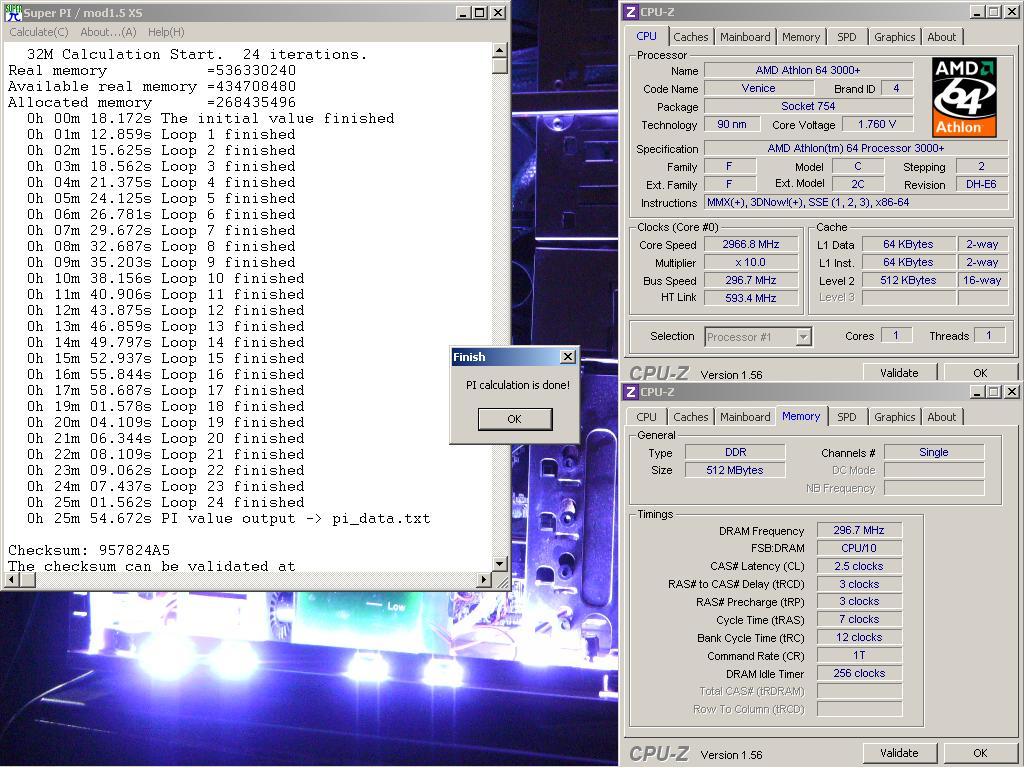Select About tab in upper CPU-Z window
This screenshot has height=768, width=1024.
click(x=942, y=37)
